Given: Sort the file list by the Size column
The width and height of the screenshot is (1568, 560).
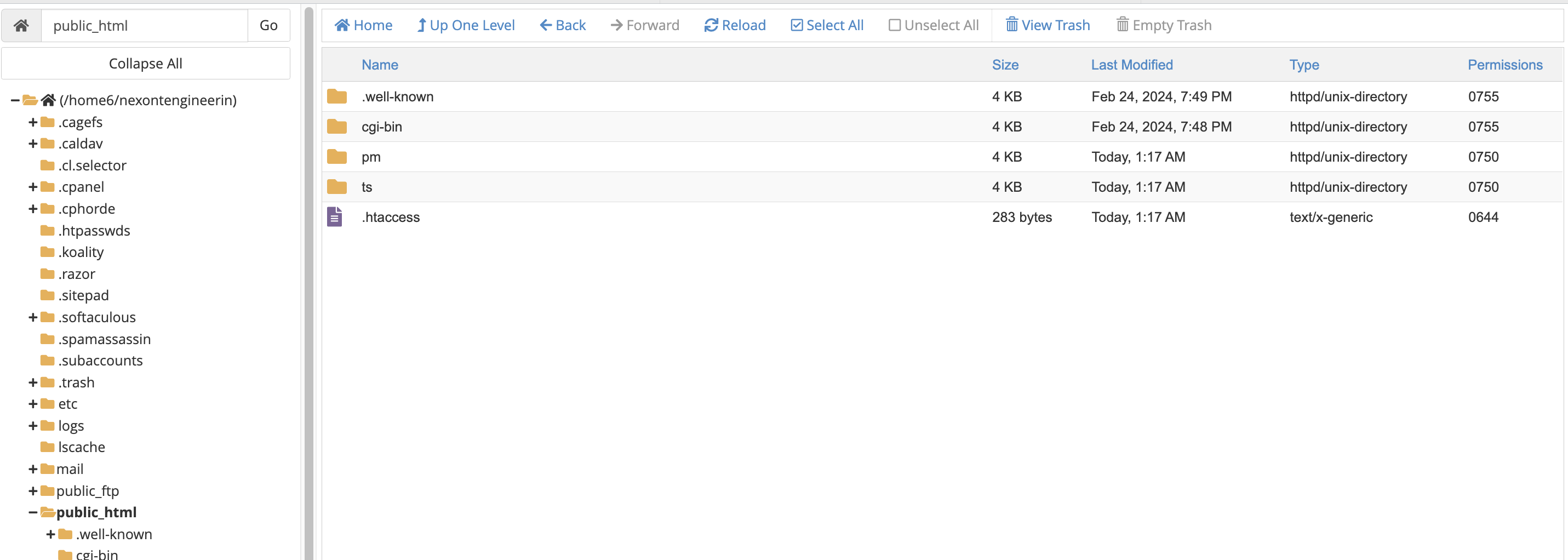Looking at the screenshot, I should point(1005,65).
